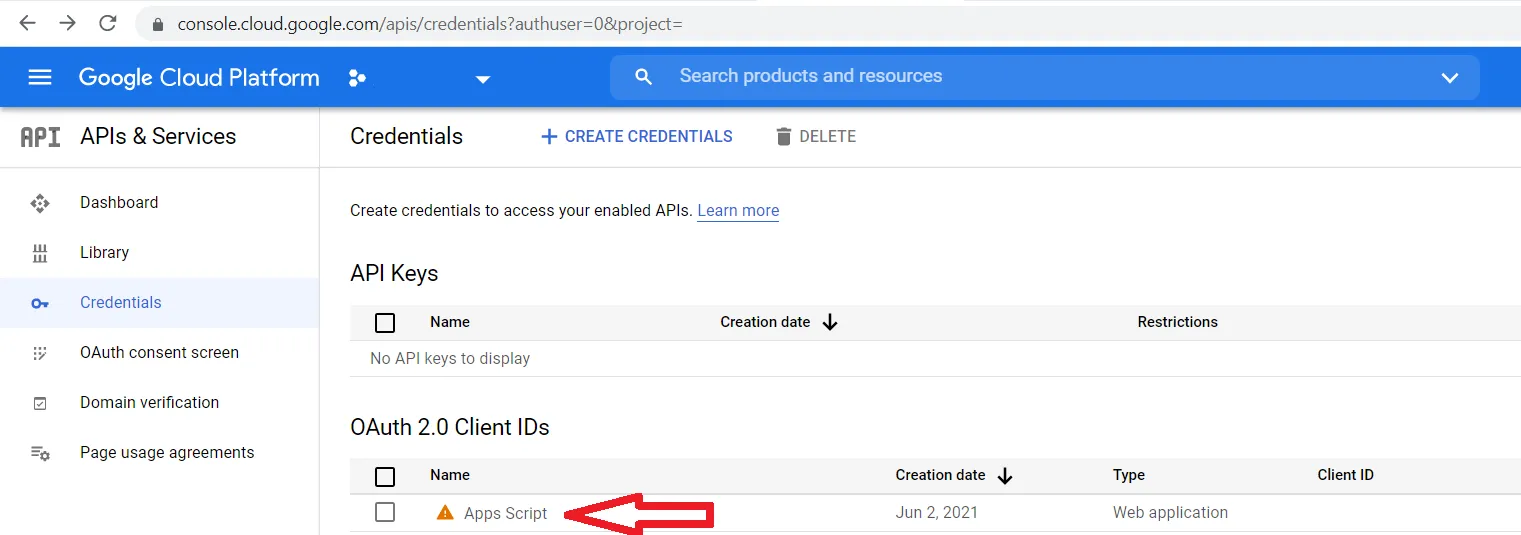Click the Dashboard sidebar icon
The height and width of the screenshot is (535, 1521).
coord(40,203)
